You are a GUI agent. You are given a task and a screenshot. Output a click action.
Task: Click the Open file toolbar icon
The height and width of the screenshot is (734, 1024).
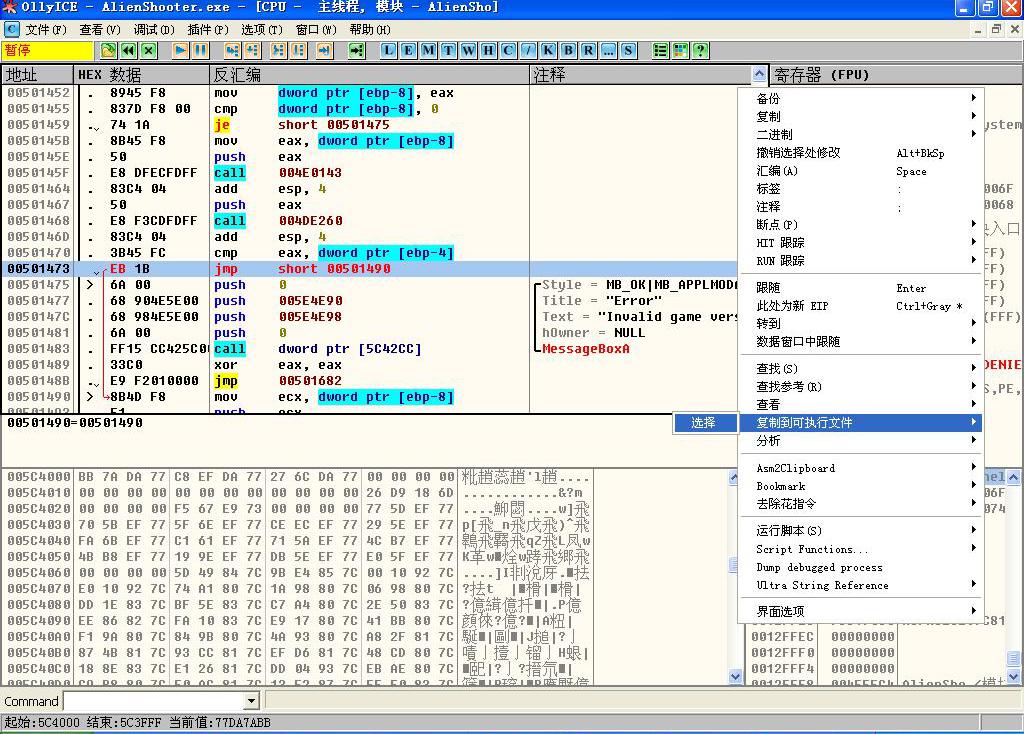[x=108, y=50]
